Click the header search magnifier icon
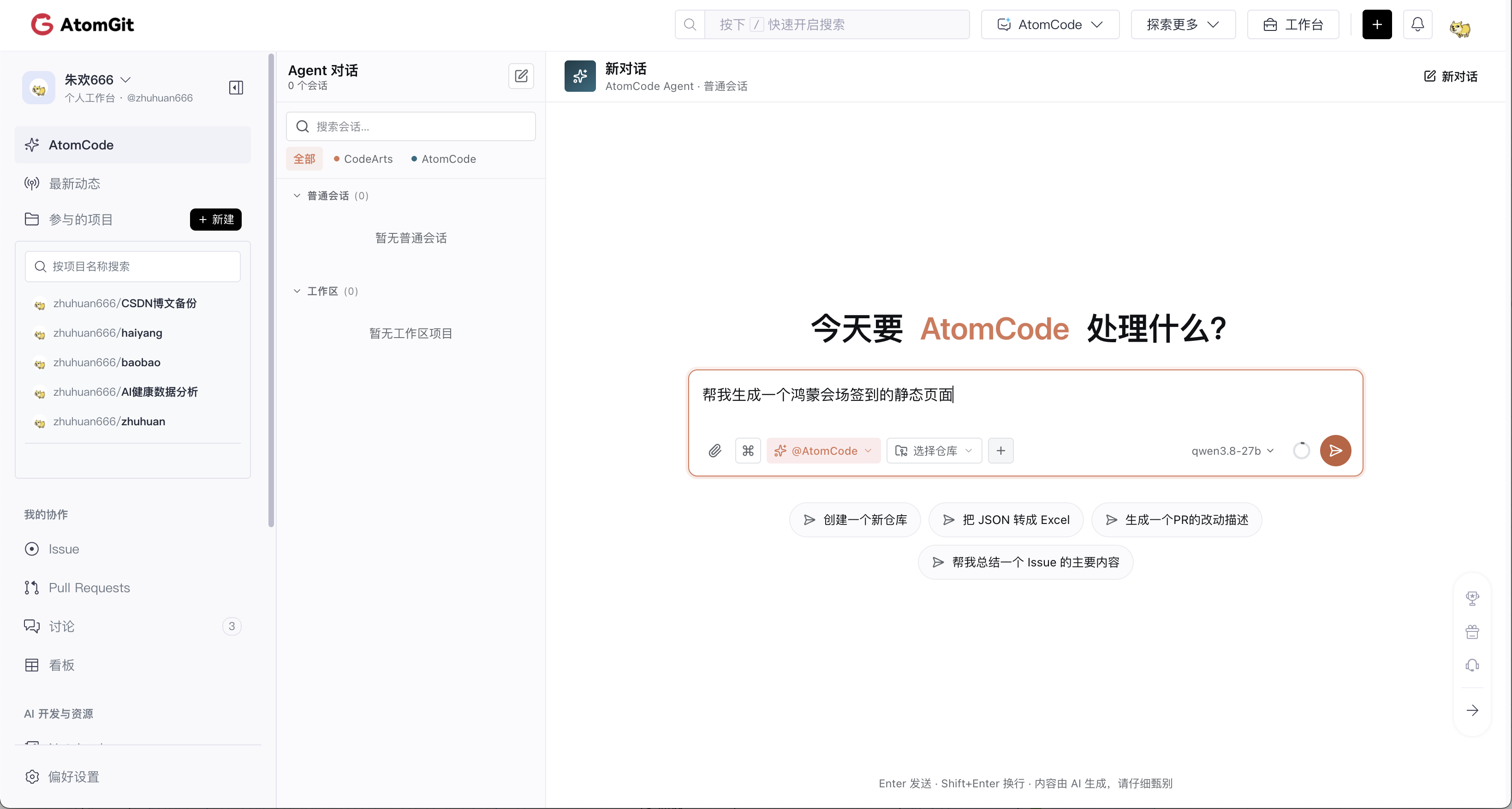Screen dimensions: 1512x809 pos(690,24)
